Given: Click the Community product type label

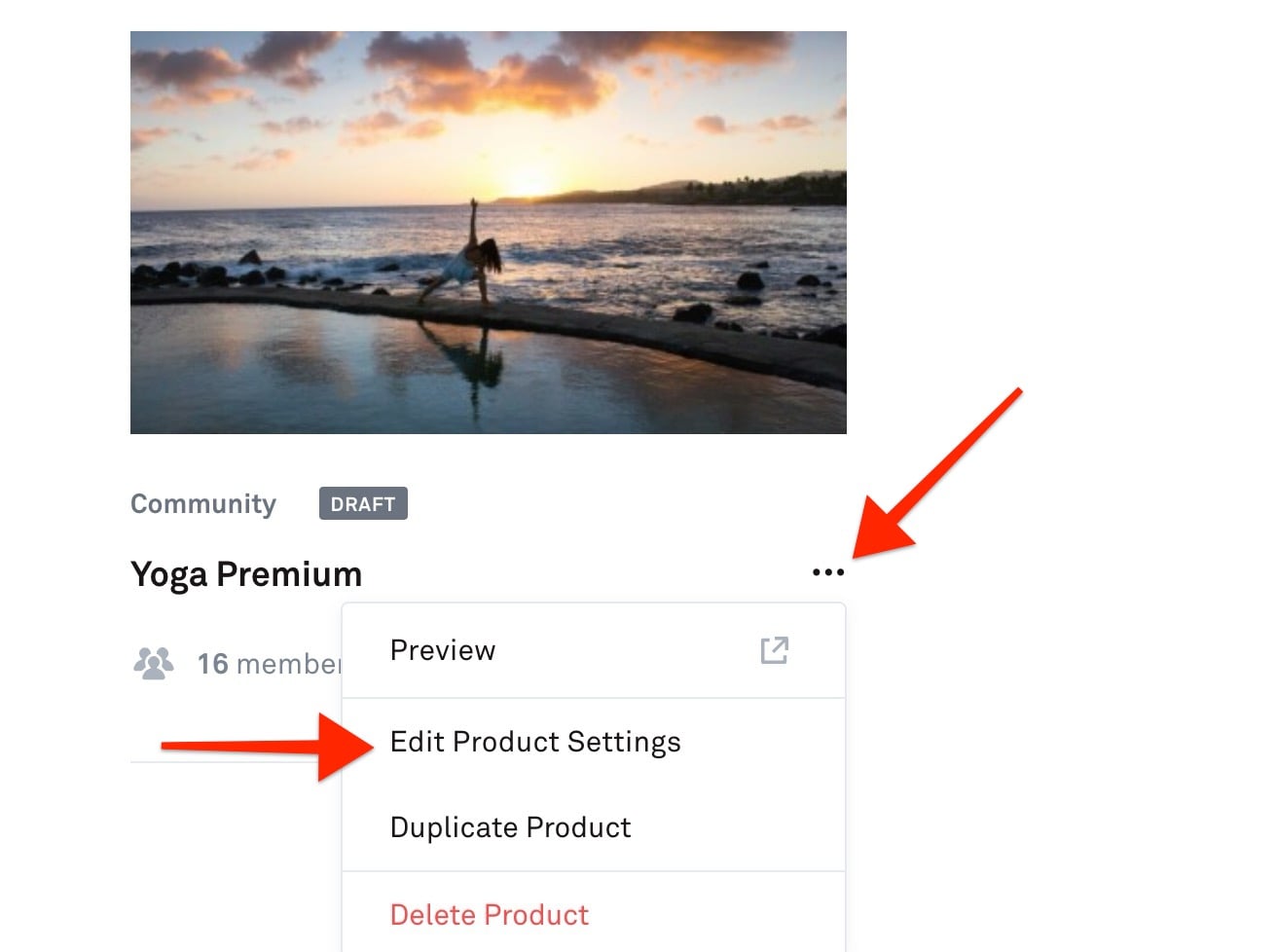Looking at the screenshot, I should pos(203,504).
